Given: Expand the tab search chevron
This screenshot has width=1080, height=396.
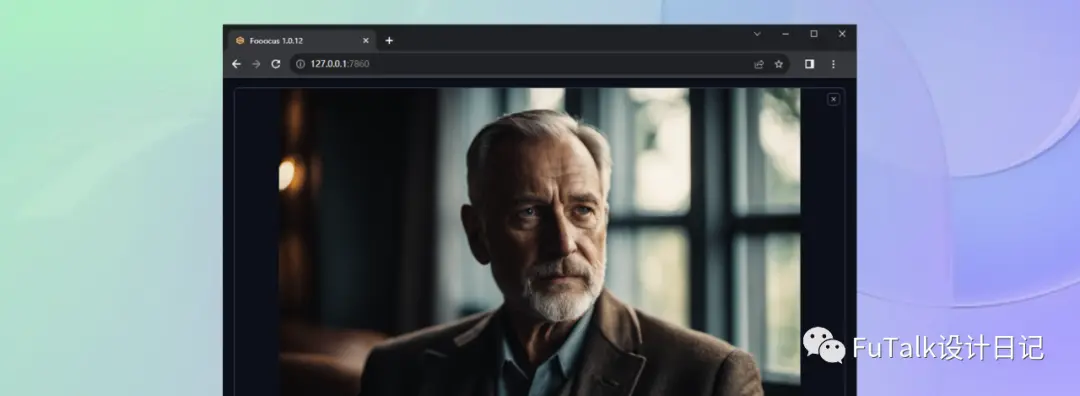Looking at the screenshot, I should pyautogui.click(x=757, y=34).
